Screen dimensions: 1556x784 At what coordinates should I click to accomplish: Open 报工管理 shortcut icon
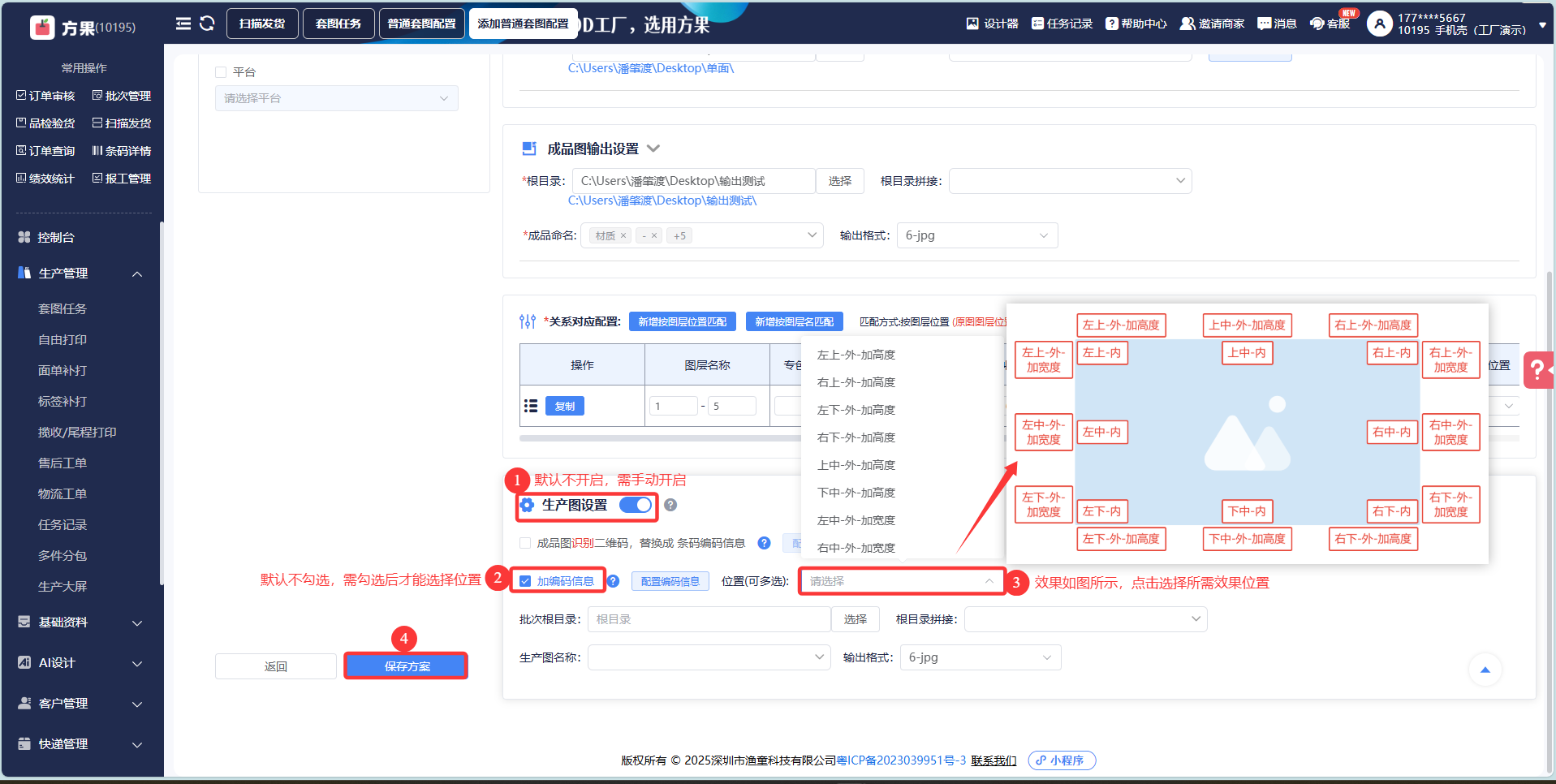coord(97,179)
